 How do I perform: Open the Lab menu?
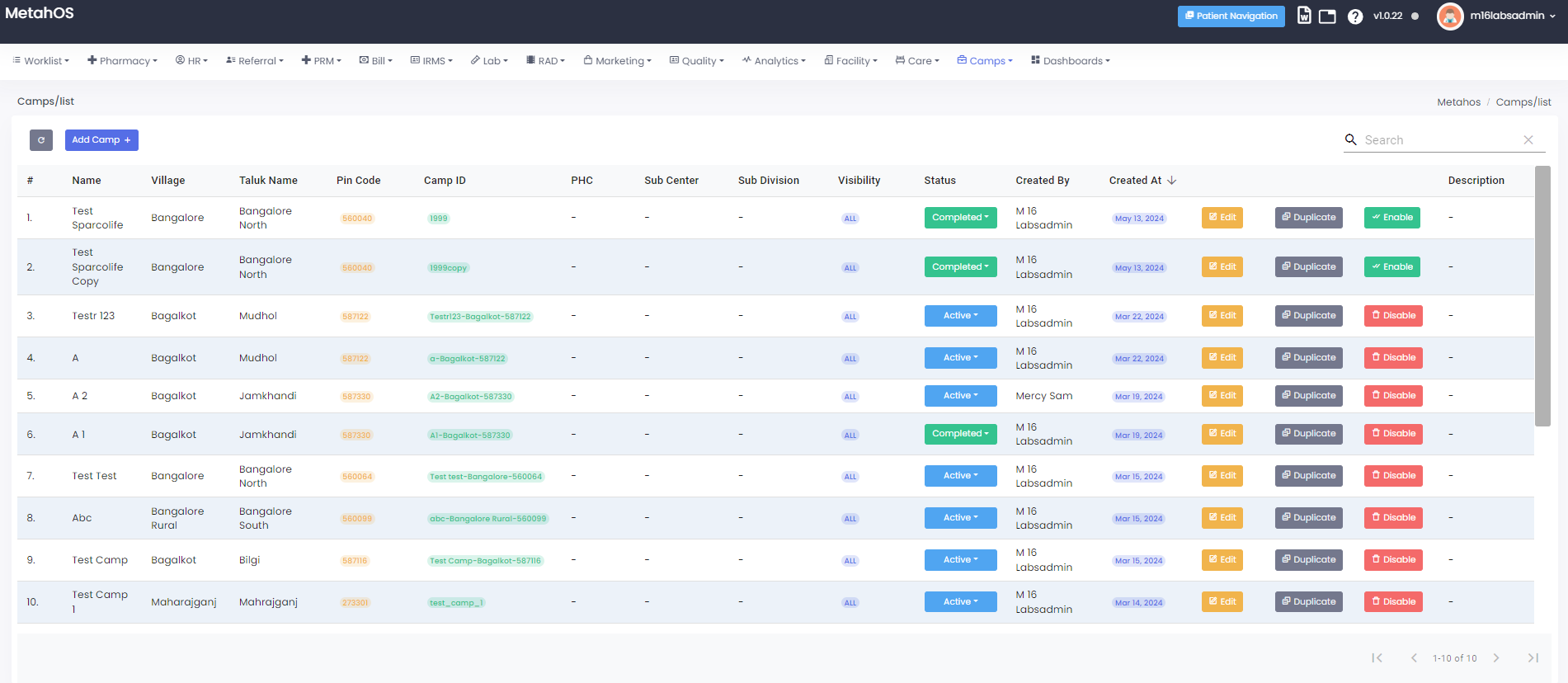(x=489, y=61)
